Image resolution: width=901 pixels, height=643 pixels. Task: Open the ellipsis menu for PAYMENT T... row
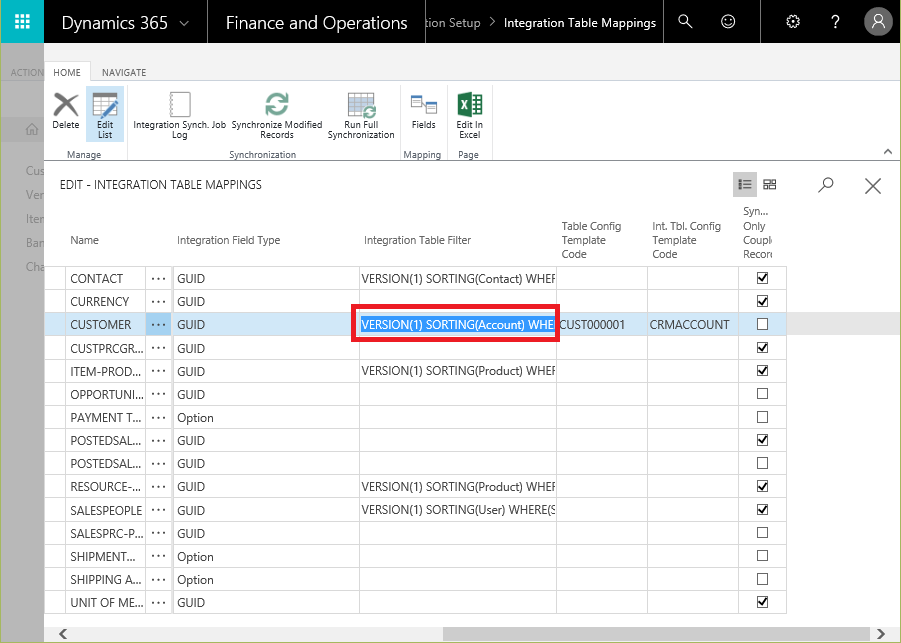pos(159,418)
